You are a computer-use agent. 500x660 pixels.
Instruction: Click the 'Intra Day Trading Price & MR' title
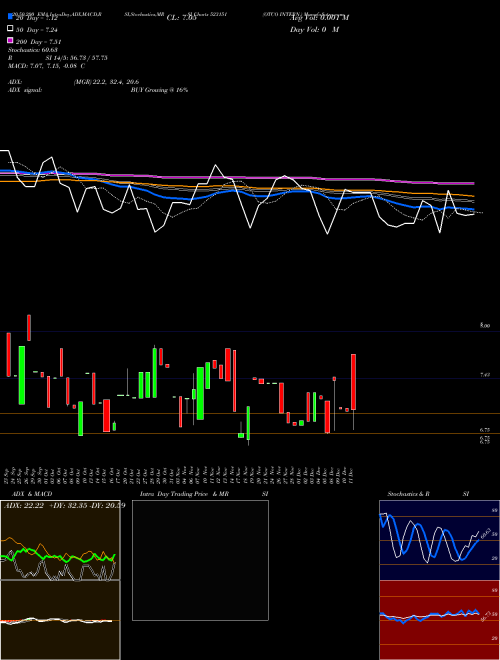click(x=184, y=494)
